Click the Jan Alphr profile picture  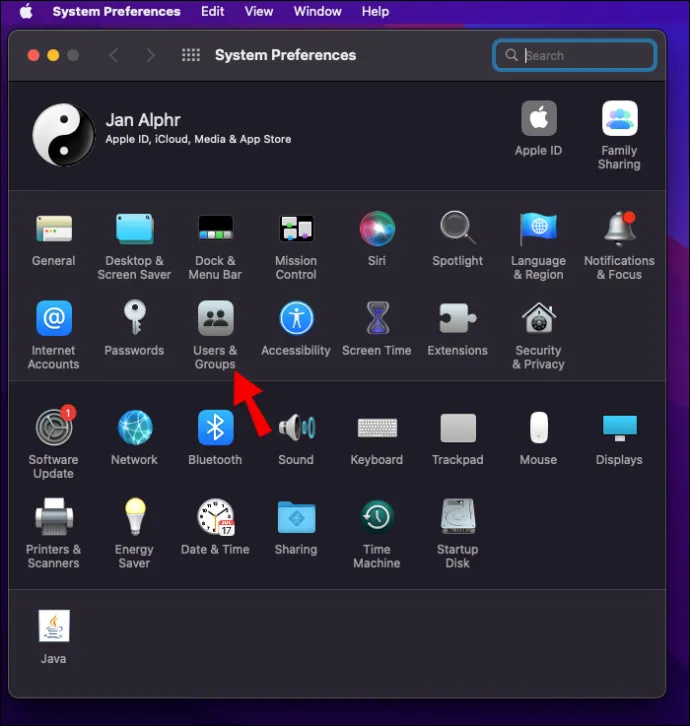63,135
